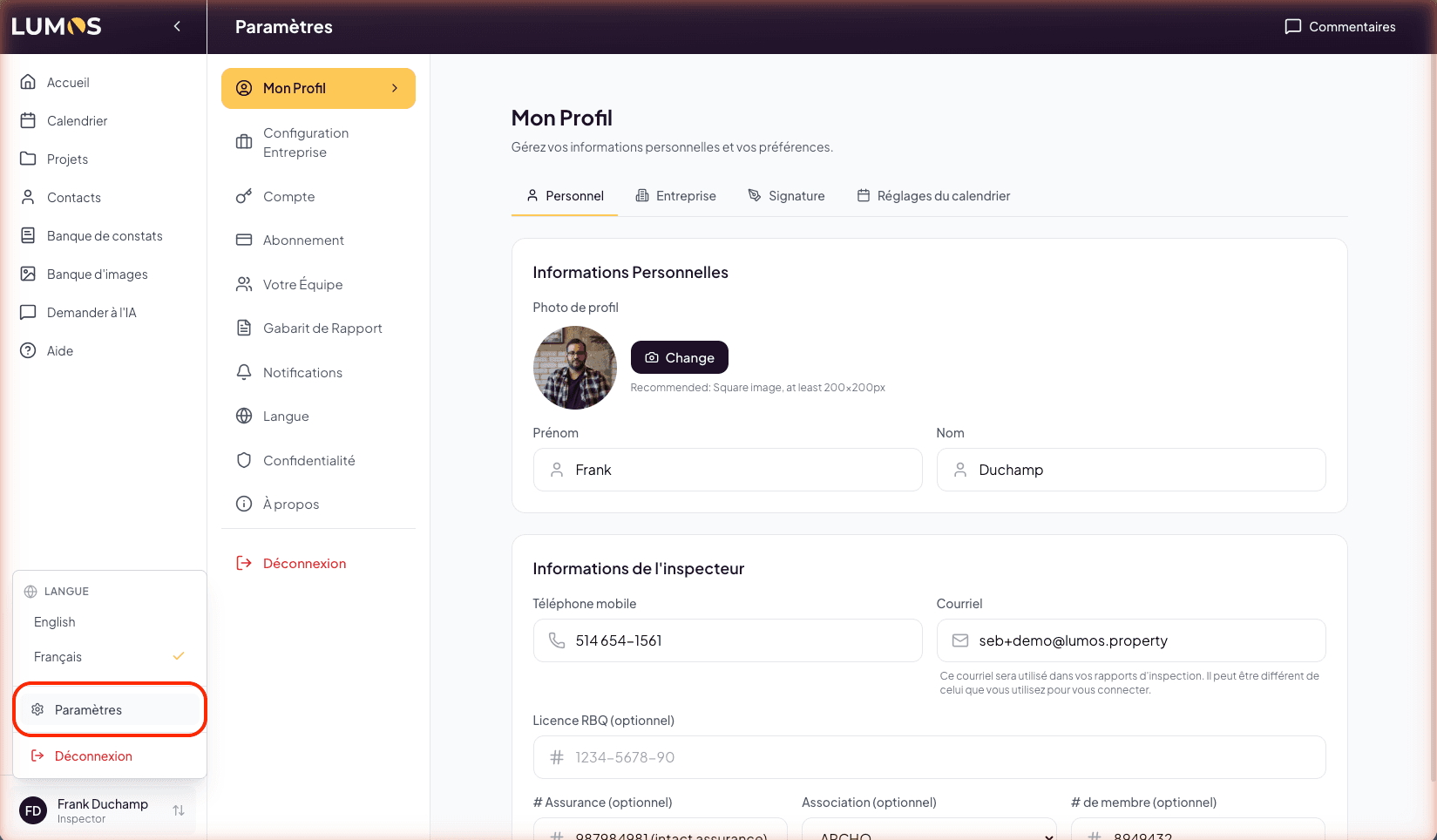This screenshot has height=840, width=1437.
Task: Click the Votre Équipe people icon
Action: click(x=244, y=284)
